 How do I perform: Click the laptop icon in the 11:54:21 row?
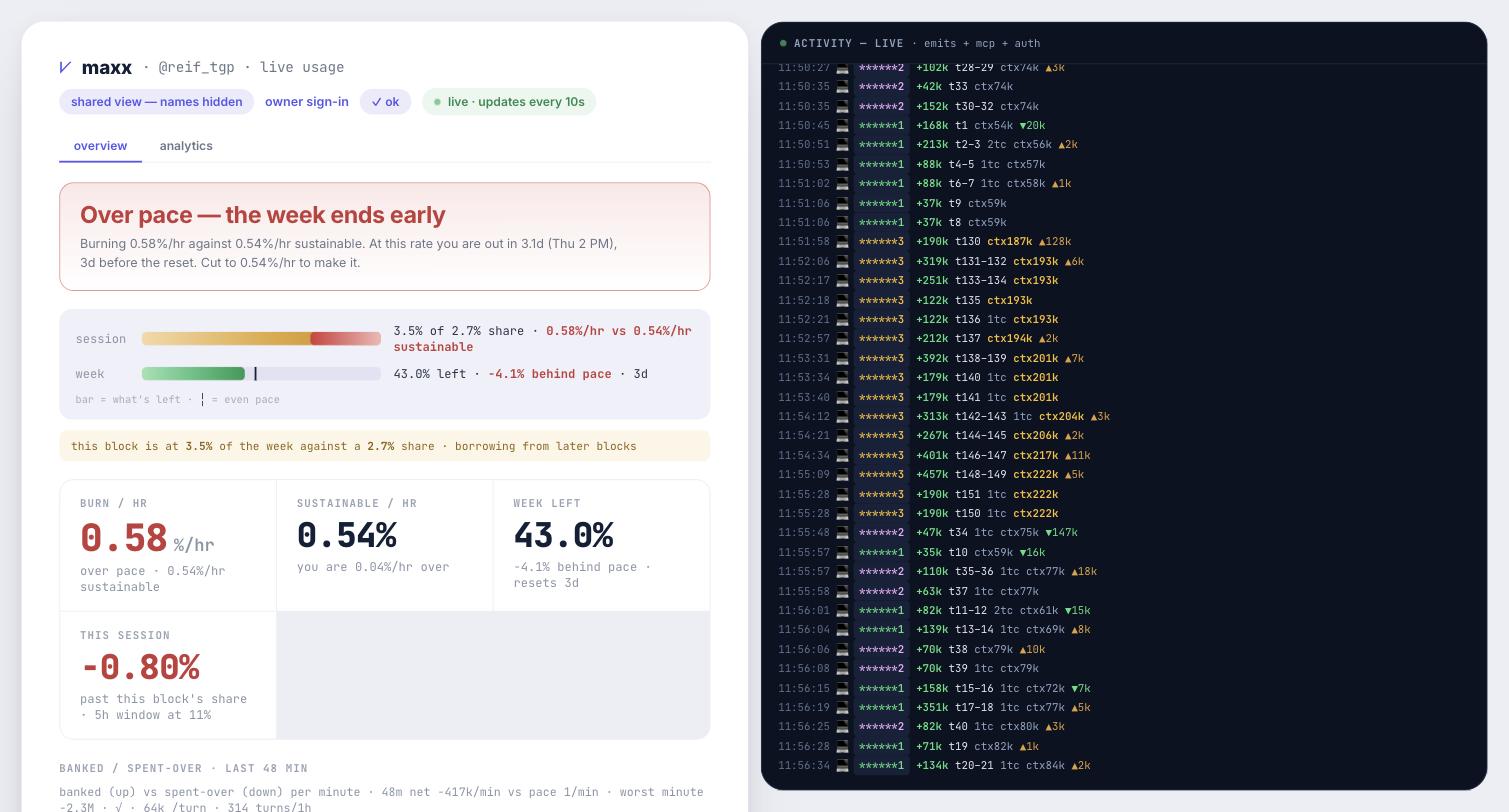842,436
